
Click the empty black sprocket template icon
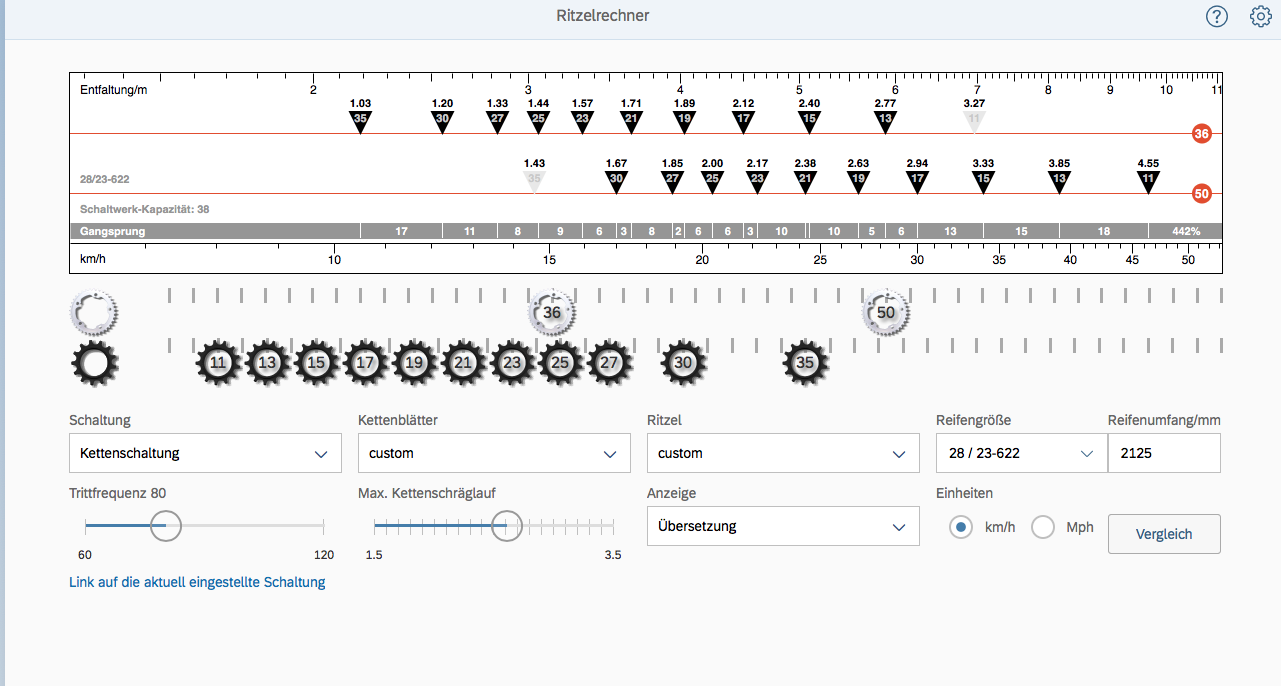pos(94,363)
